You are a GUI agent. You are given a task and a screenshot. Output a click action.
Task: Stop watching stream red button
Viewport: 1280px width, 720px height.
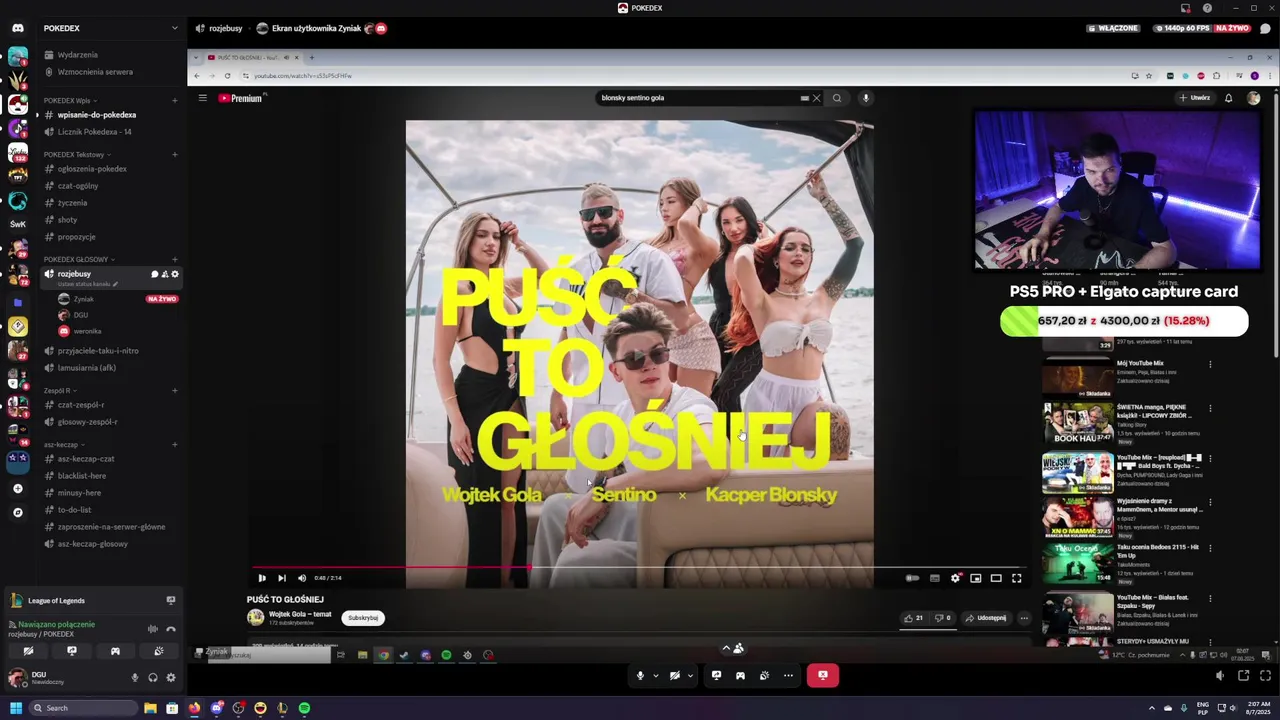pos(822,675)
